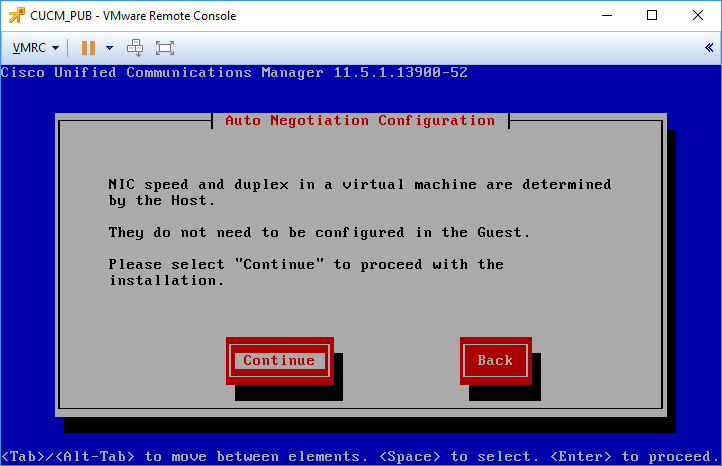Screen dimensions: 722x466
Task: Close the CUCM_PUB console window
Action: pyautogui.click(x=698, y=15)
